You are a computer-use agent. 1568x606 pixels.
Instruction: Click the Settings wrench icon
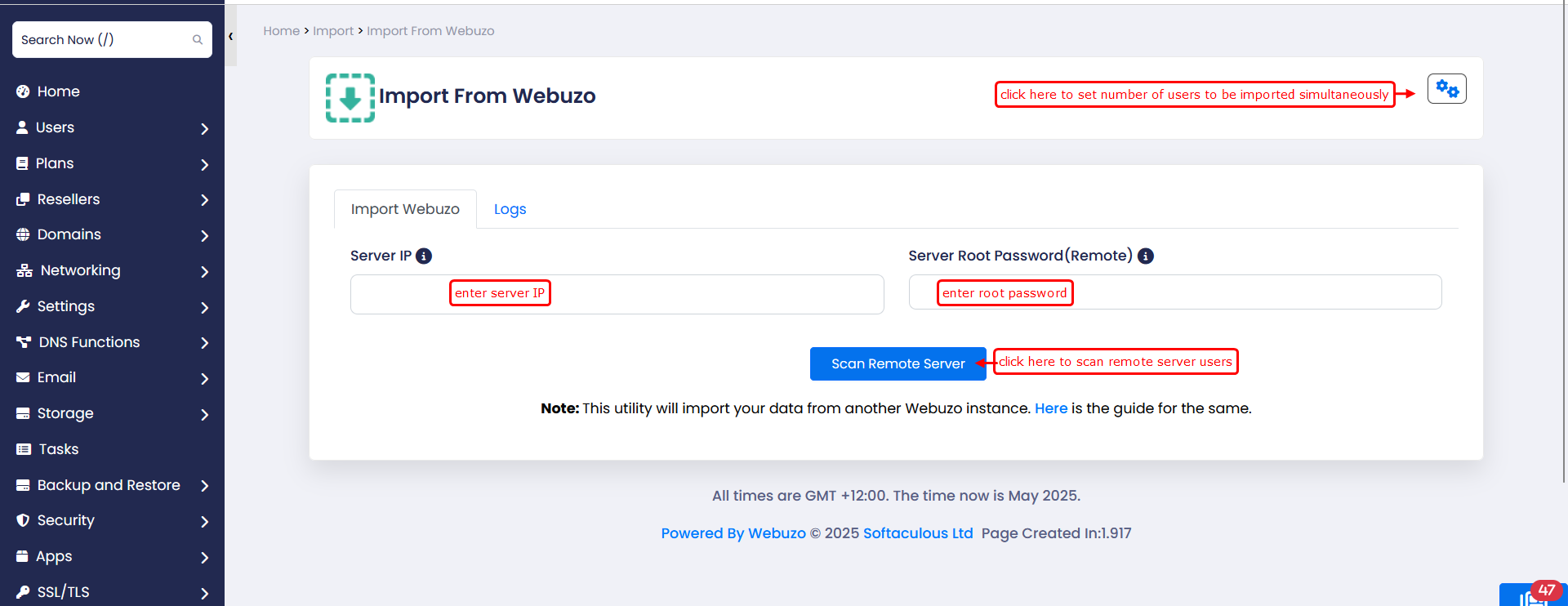click(23, 306)
